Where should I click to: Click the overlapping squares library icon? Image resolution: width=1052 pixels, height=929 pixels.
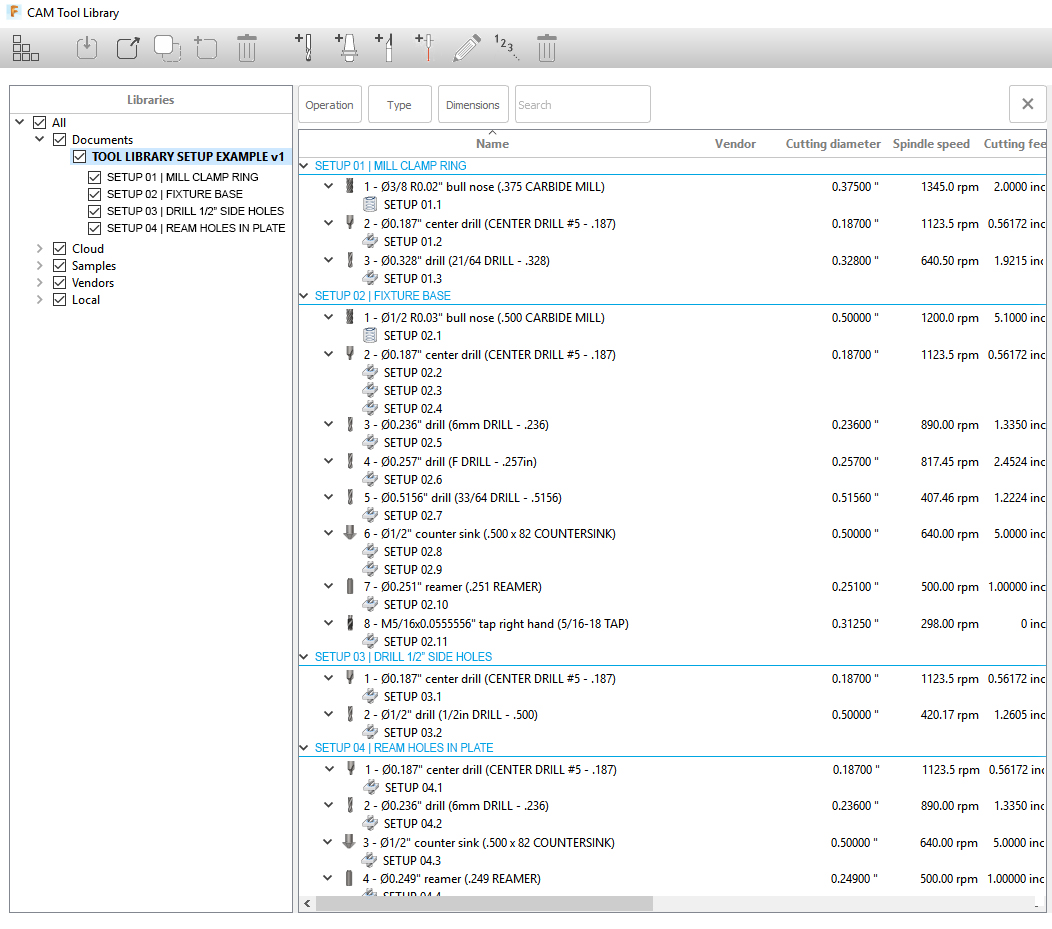click(x=167, y=48)
